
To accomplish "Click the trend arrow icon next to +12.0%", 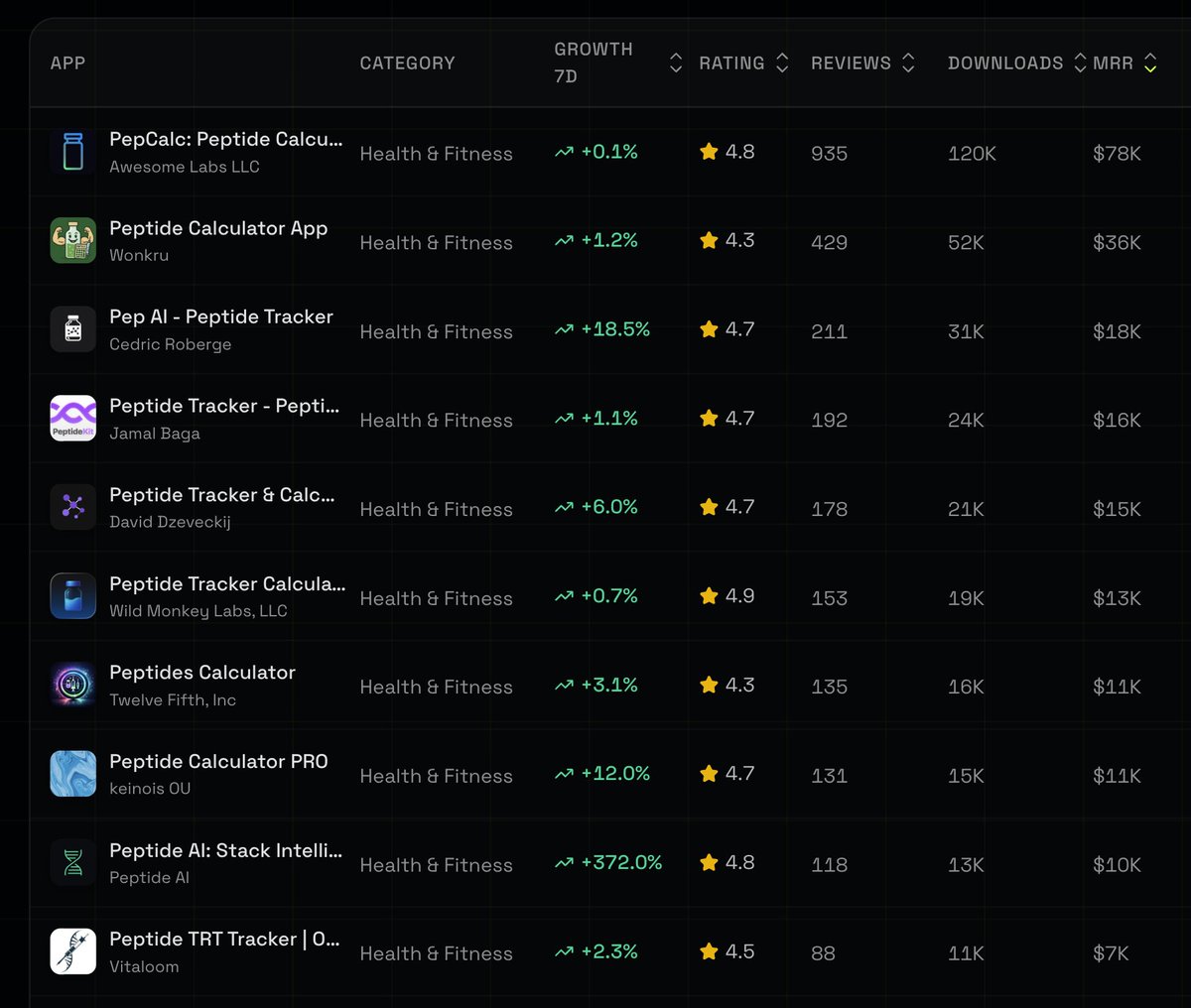I will click(x=564, y=775).
